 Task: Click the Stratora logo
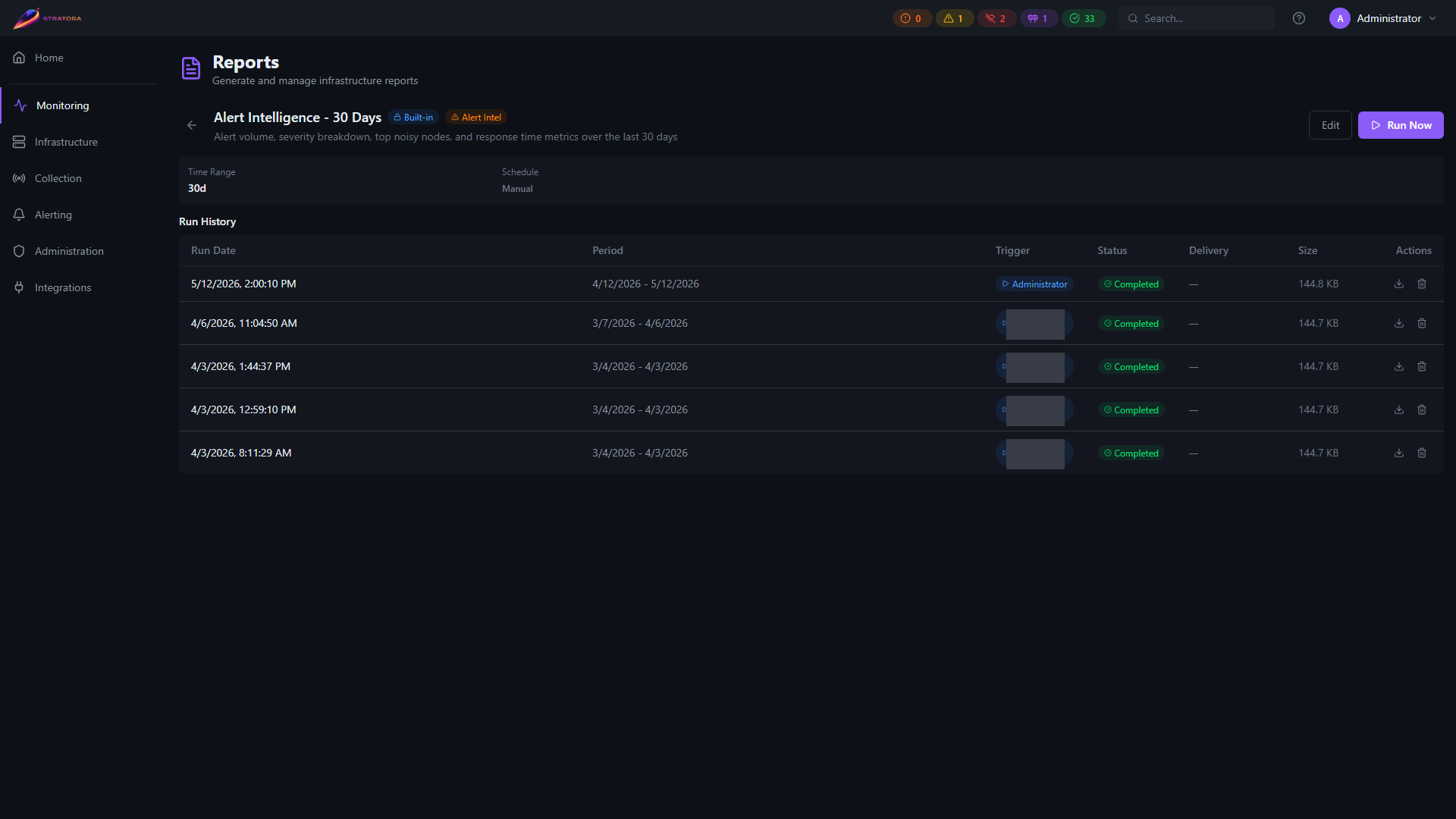point(47,18)
